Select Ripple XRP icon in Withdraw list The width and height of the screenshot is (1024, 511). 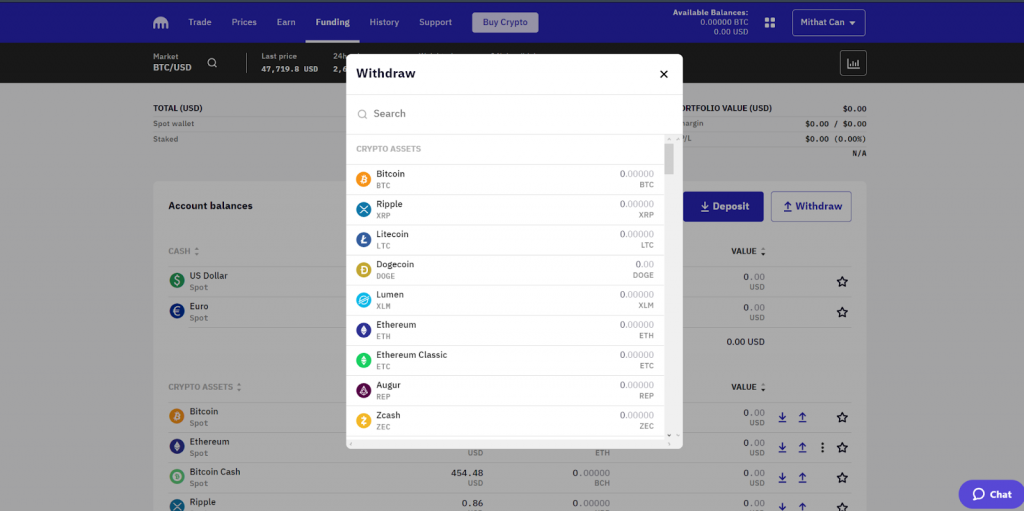click(x=363, y=209)
